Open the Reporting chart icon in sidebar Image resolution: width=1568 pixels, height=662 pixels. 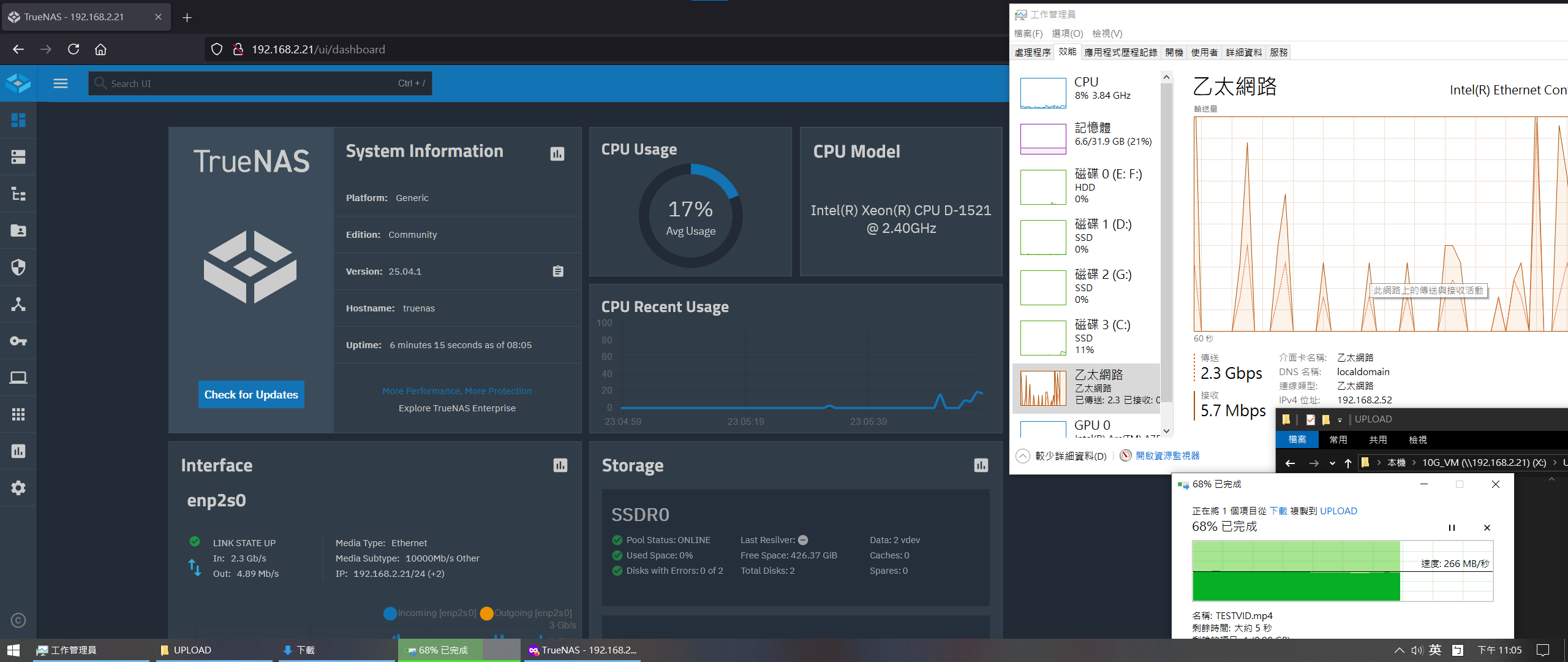18,451
